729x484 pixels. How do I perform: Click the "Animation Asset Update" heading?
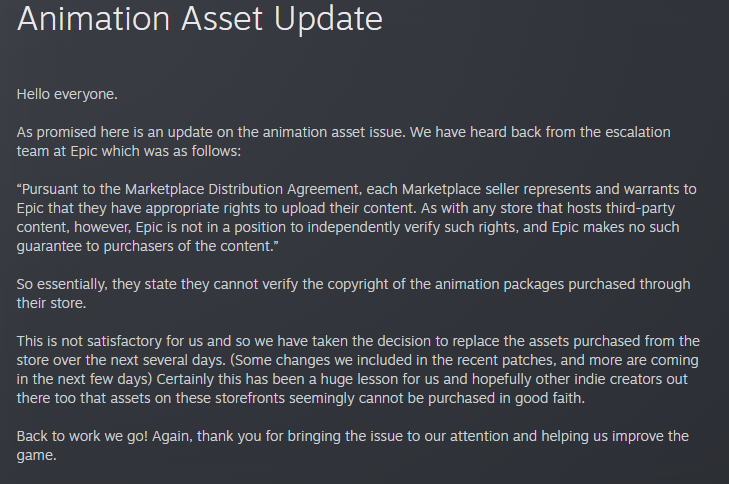[200, 18]
